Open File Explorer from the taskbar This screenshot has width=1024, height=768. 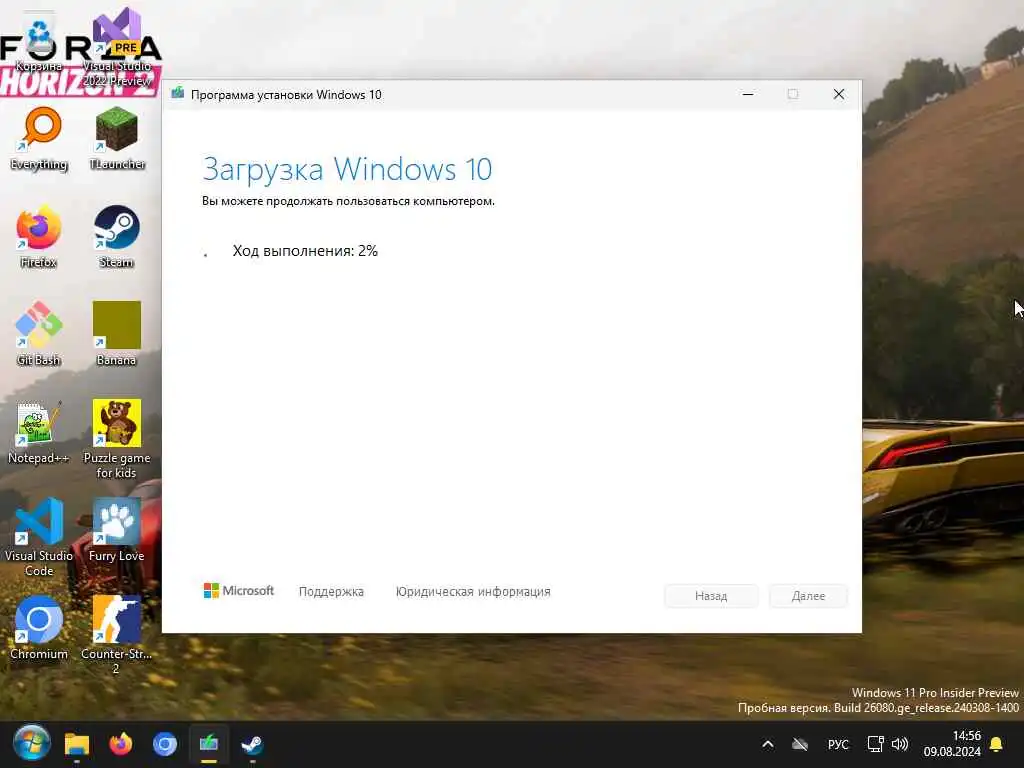76,744
